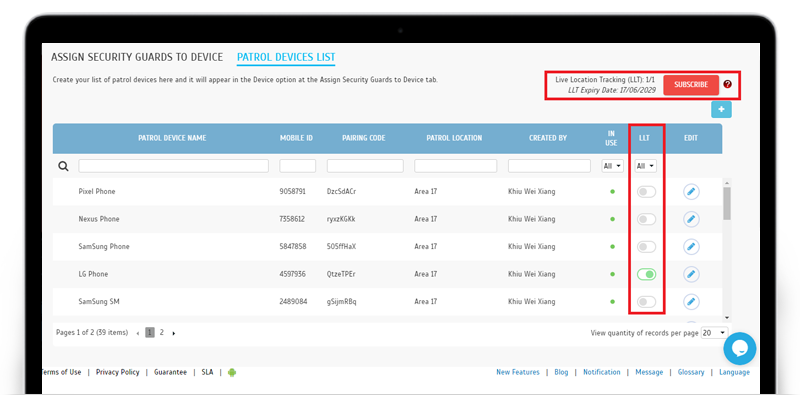Open the Privacy Policy link
This screenshot has height=395, width=800.
point(117,372)
